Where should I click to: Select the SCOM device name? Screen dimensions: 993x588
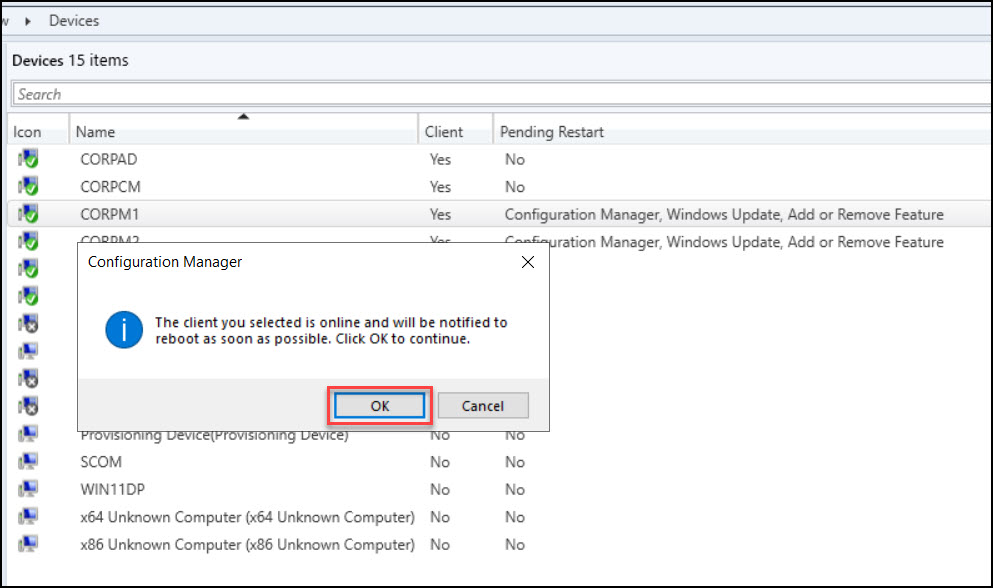coord(101,462)
